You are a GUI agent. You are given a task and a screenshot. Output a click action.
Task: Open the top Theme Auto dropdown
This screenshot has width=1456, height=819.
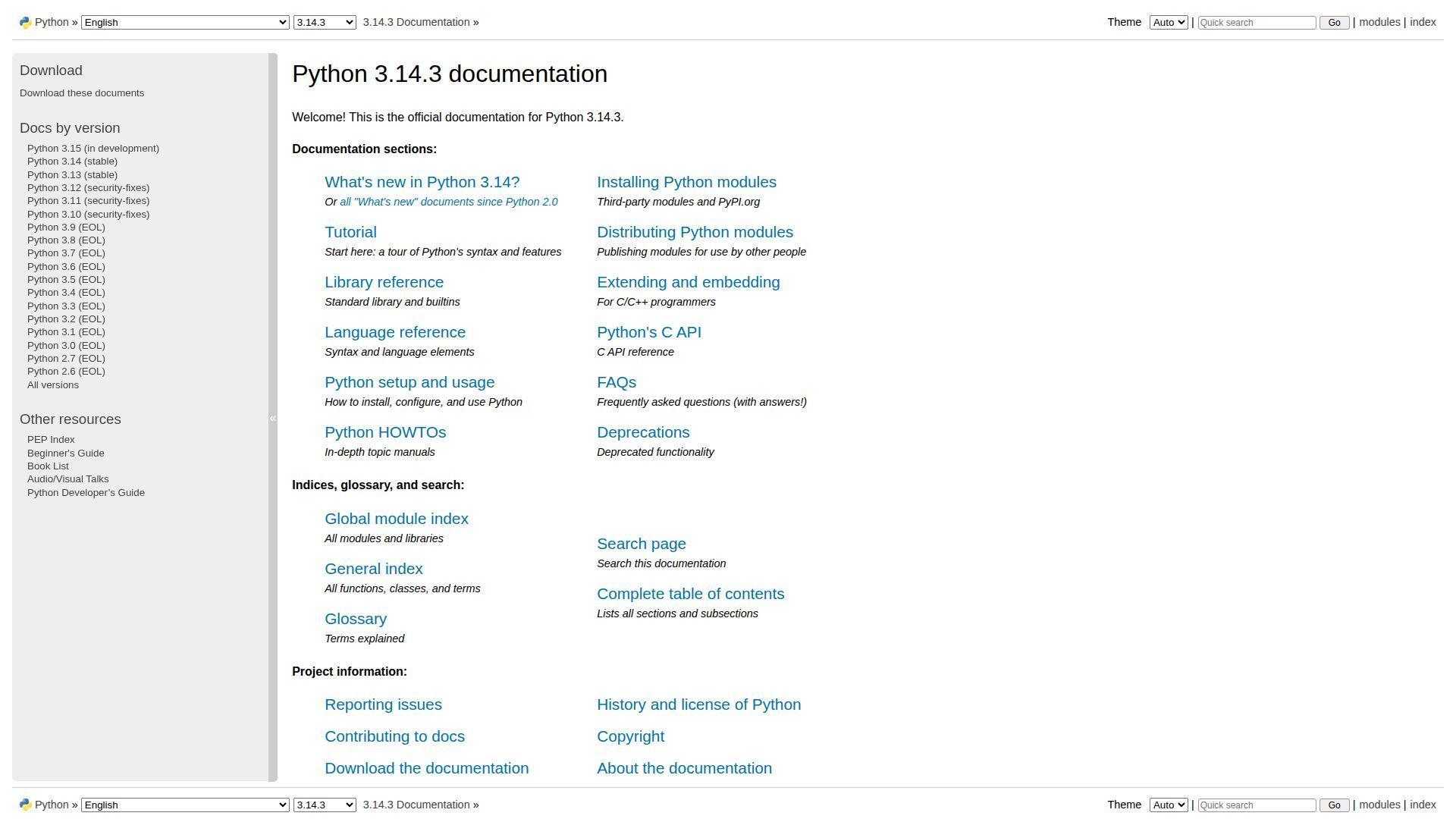1168,23
